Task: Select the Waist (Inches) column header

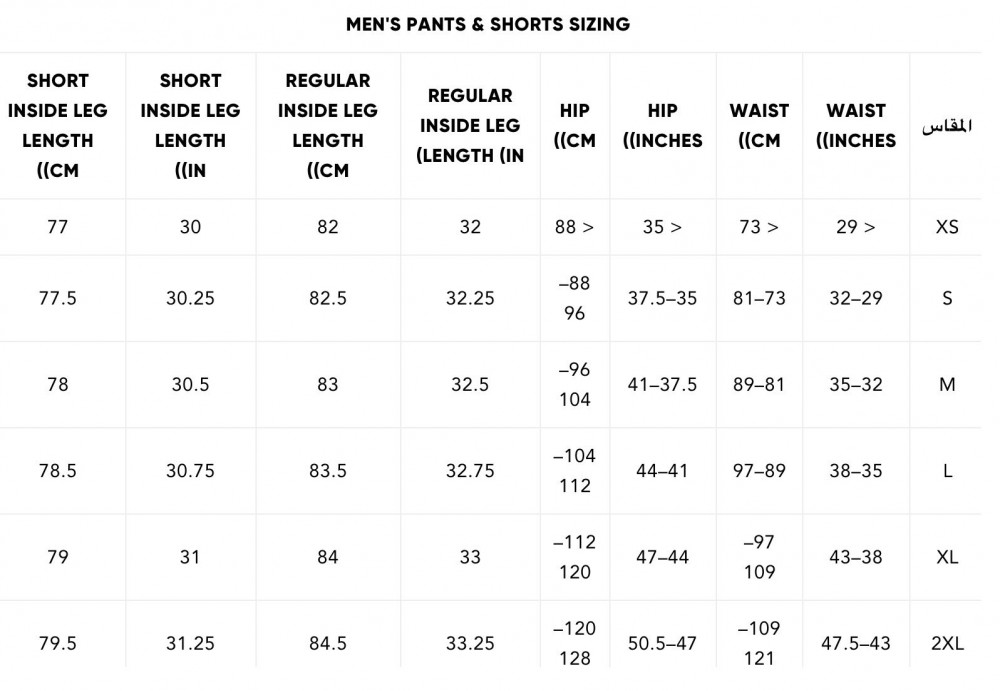Action: pyautogui.click(x=856, y=126)
